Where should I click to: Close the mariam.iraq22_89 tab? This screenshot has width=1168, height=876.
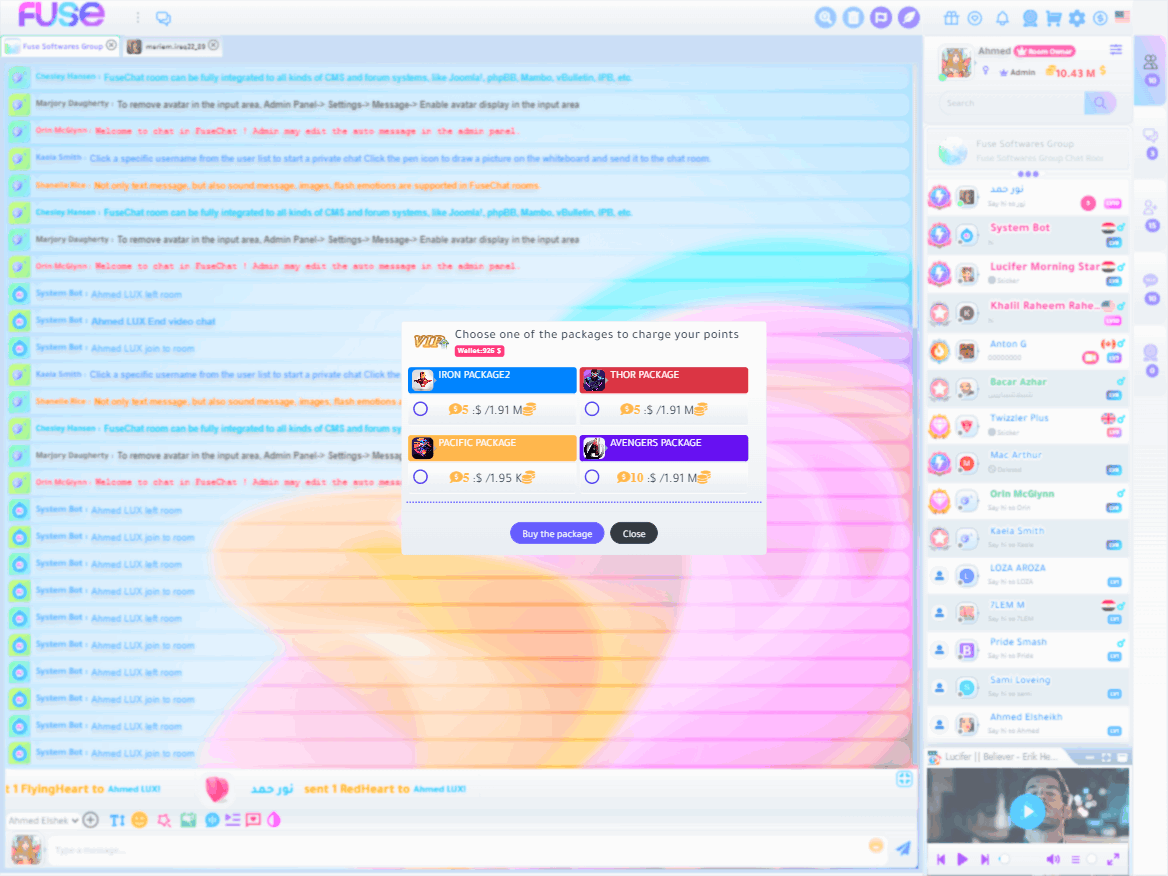tap(214, 45)
